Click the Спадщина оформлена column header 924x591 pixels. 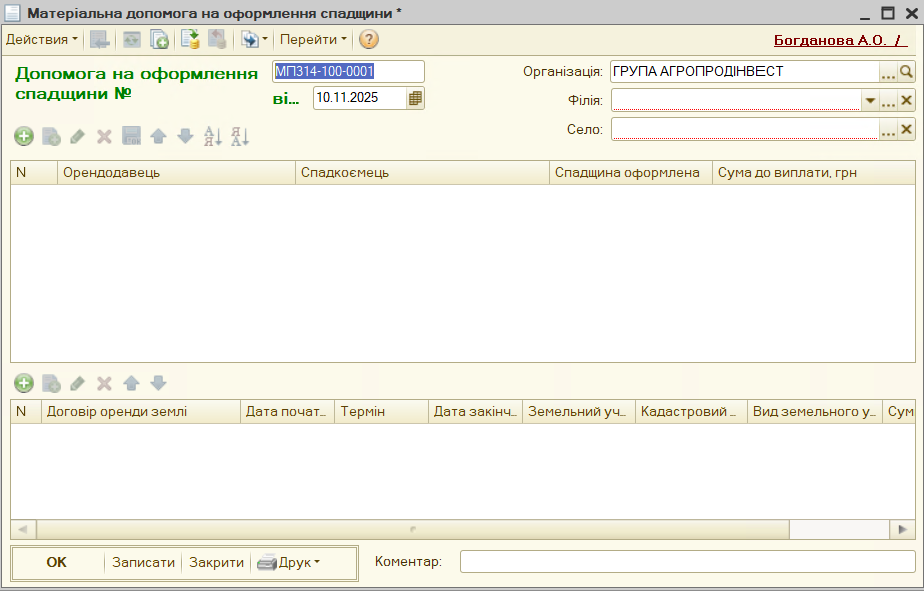(631, 173)
